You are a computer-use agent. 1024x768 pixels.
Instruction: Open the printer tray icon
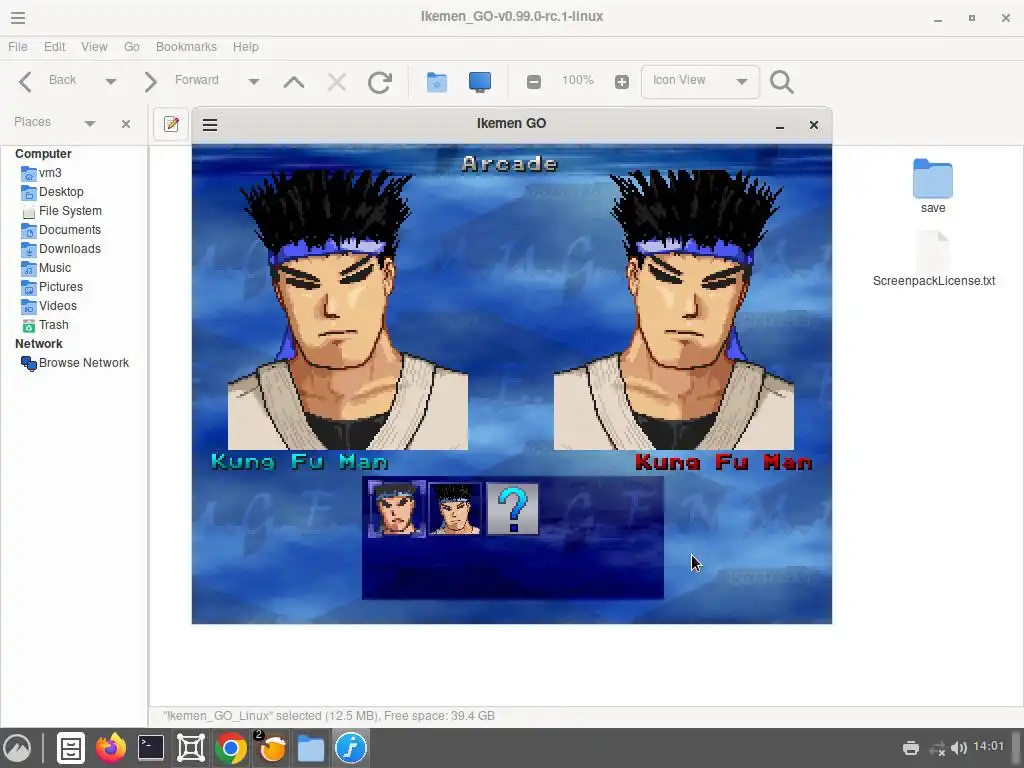click(x=911, y=748)
